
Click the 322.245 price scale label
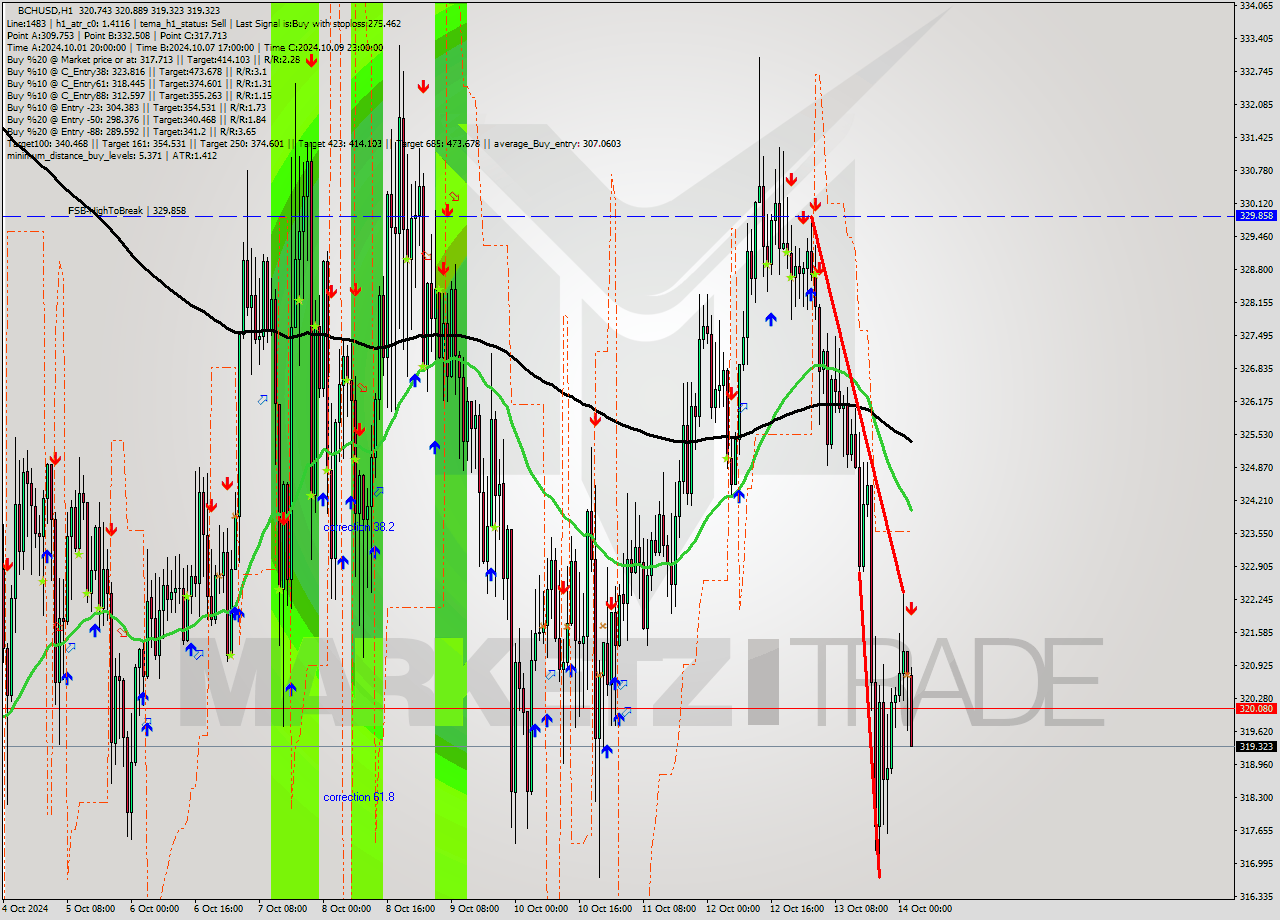[x=1256, y=599]
